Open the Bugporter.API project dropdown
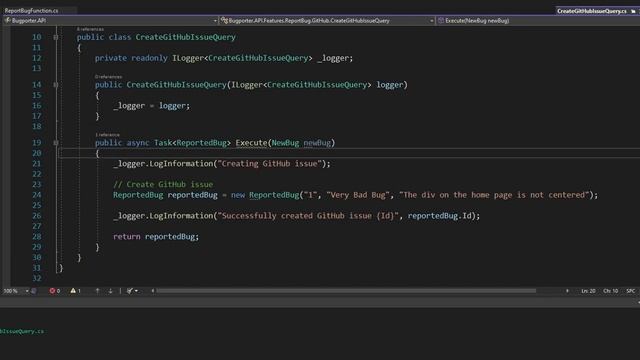Image resolution: width=640 pixels, height=360 pixels. click(x=110, y=20)
